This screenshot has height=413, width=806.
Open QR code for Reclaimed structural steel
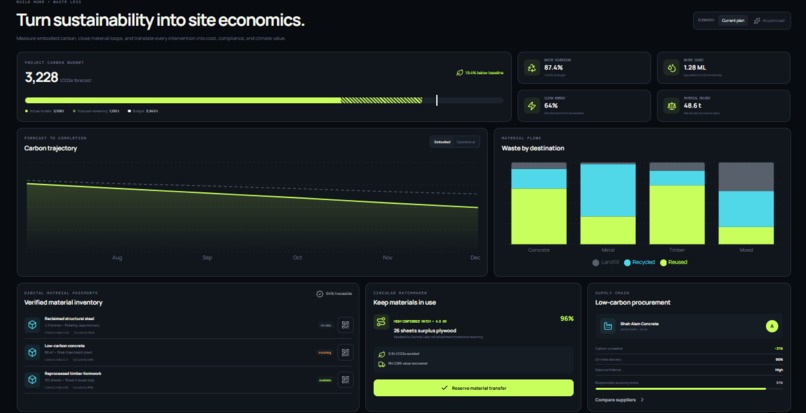(x=345, y=325)
